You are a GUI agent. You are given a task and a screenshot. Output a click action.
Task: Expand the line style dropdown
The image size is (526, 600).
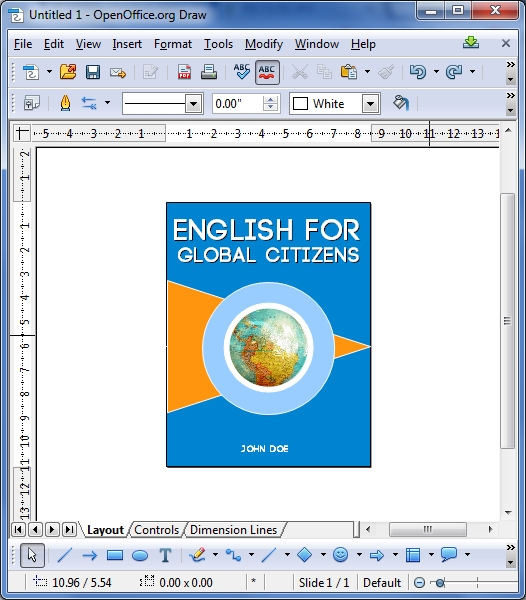[x=194, y=104]
